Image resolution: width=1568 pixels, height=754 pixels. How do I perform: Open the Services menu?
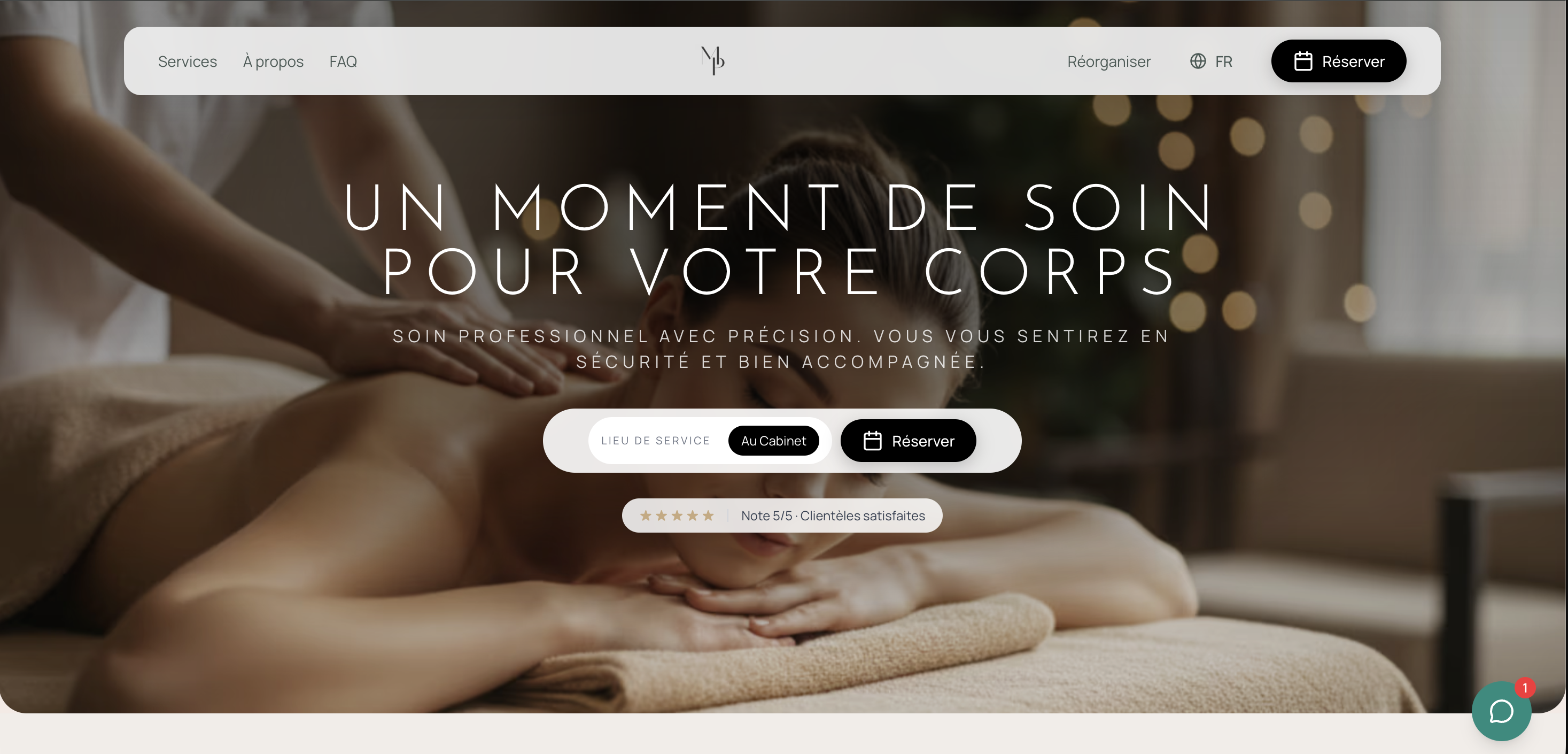[x=188, y=61]
